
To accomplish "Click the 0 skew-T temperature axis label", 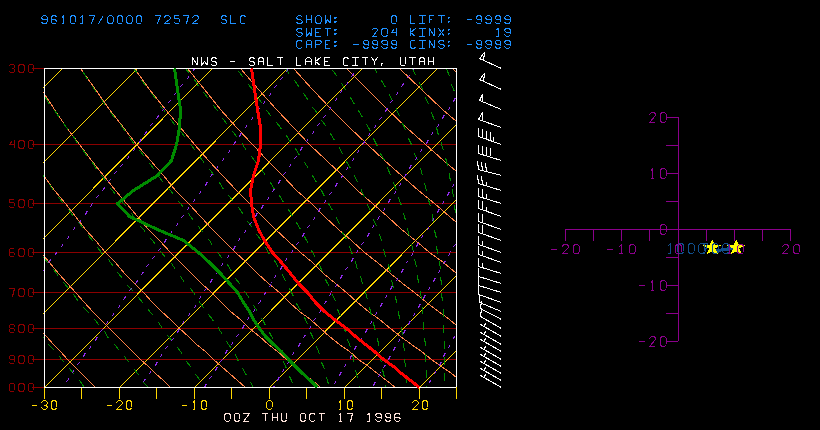I will tap(270, 405).
